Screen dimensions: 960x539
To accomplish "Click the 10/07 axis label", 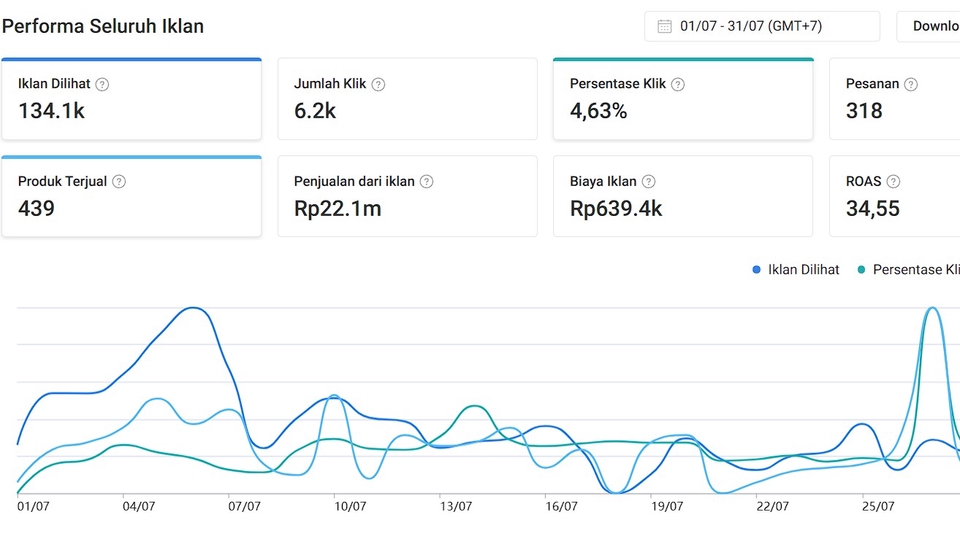I will click(x=350, y=507).
